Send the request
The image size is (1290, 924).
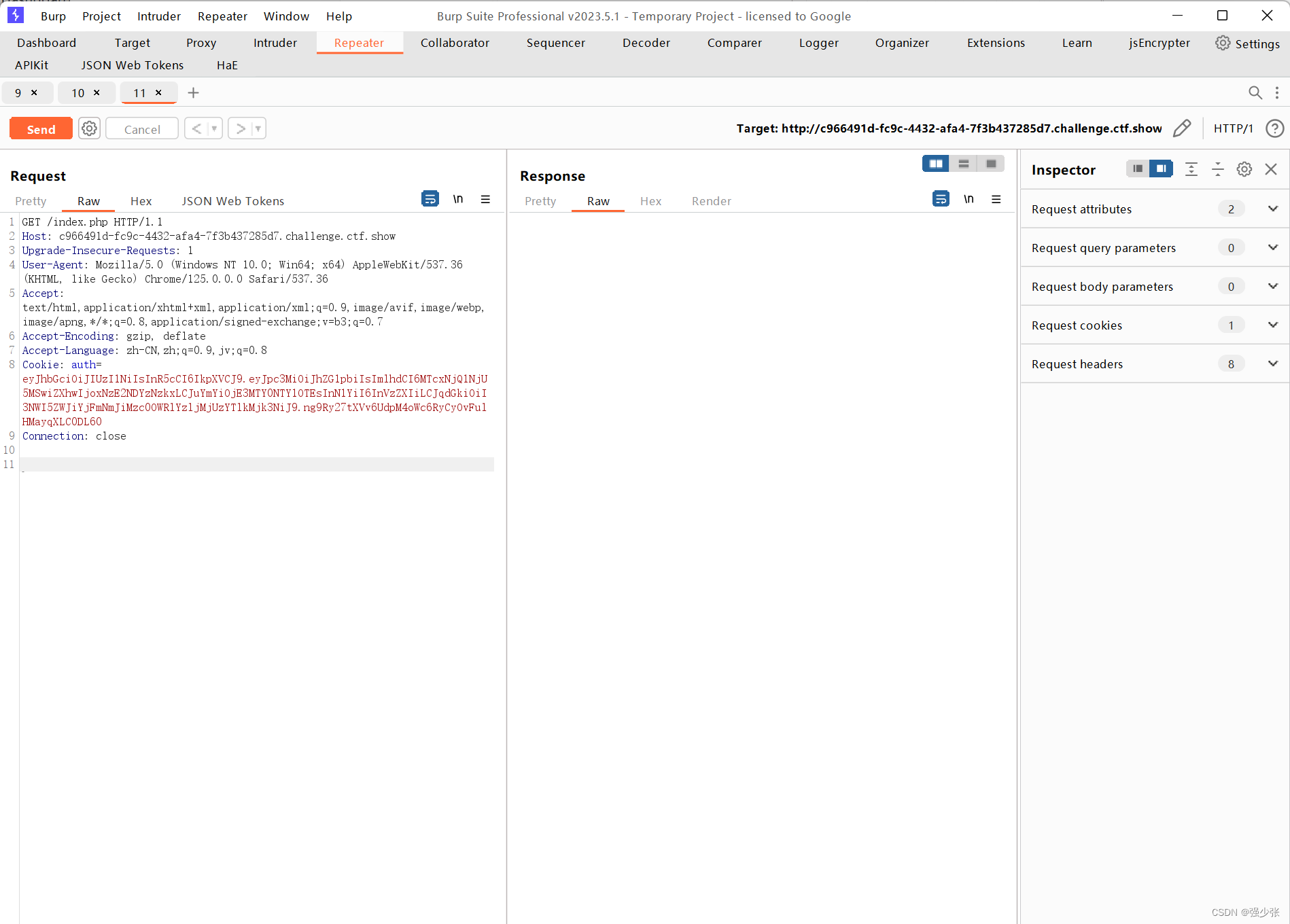41,128
